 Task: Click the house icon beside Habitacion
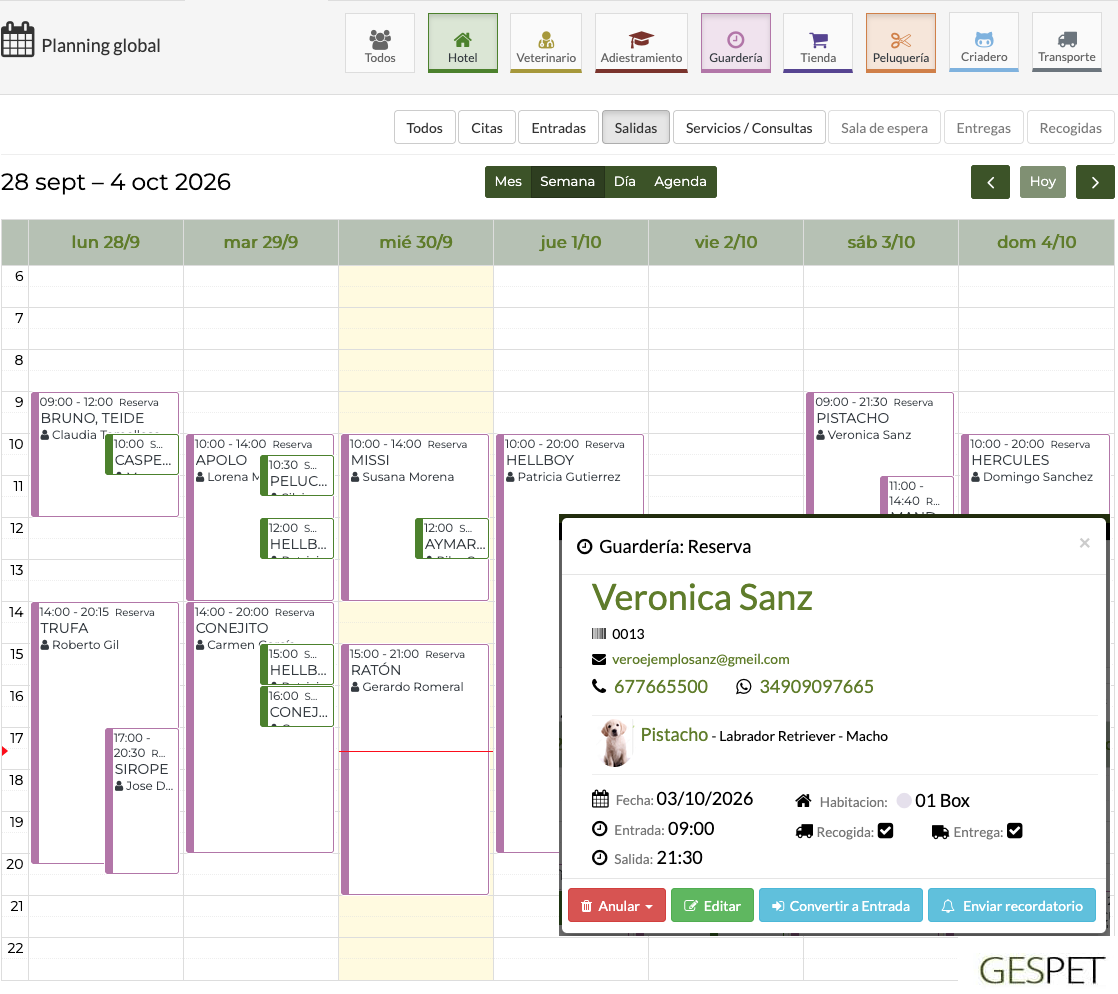[x=803, y=801]
